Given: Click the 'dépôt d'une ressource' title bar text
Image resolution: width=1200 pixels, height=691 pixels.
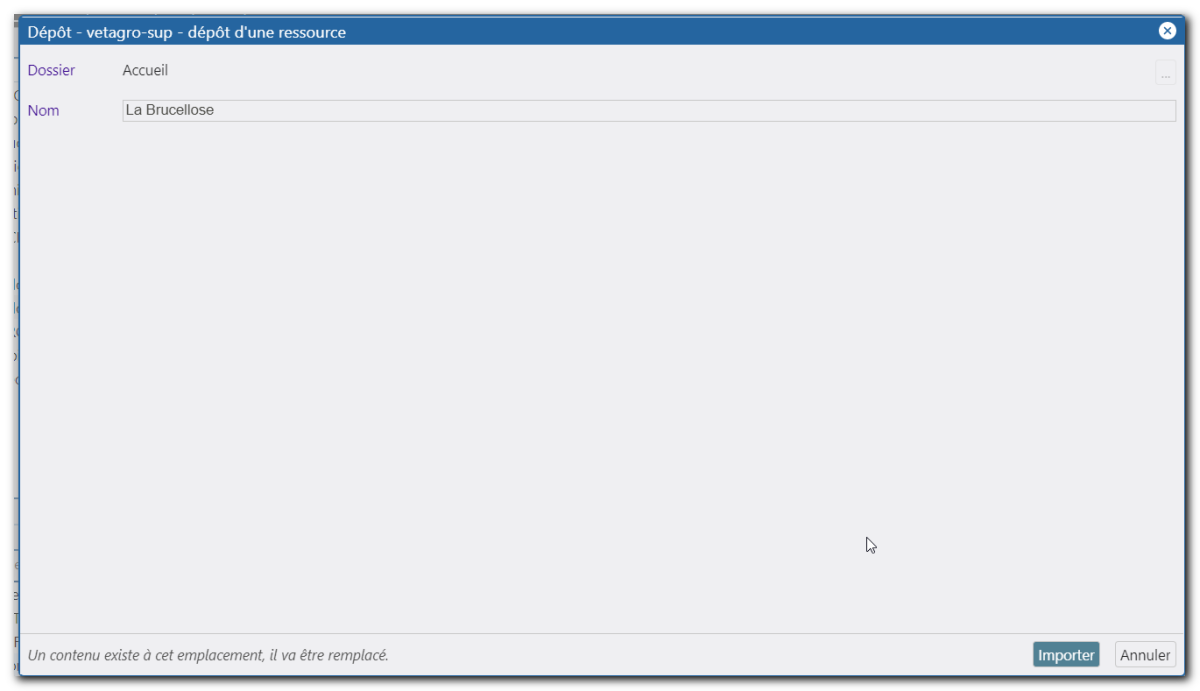Looking at the screenshot, I should pos(268,32).
